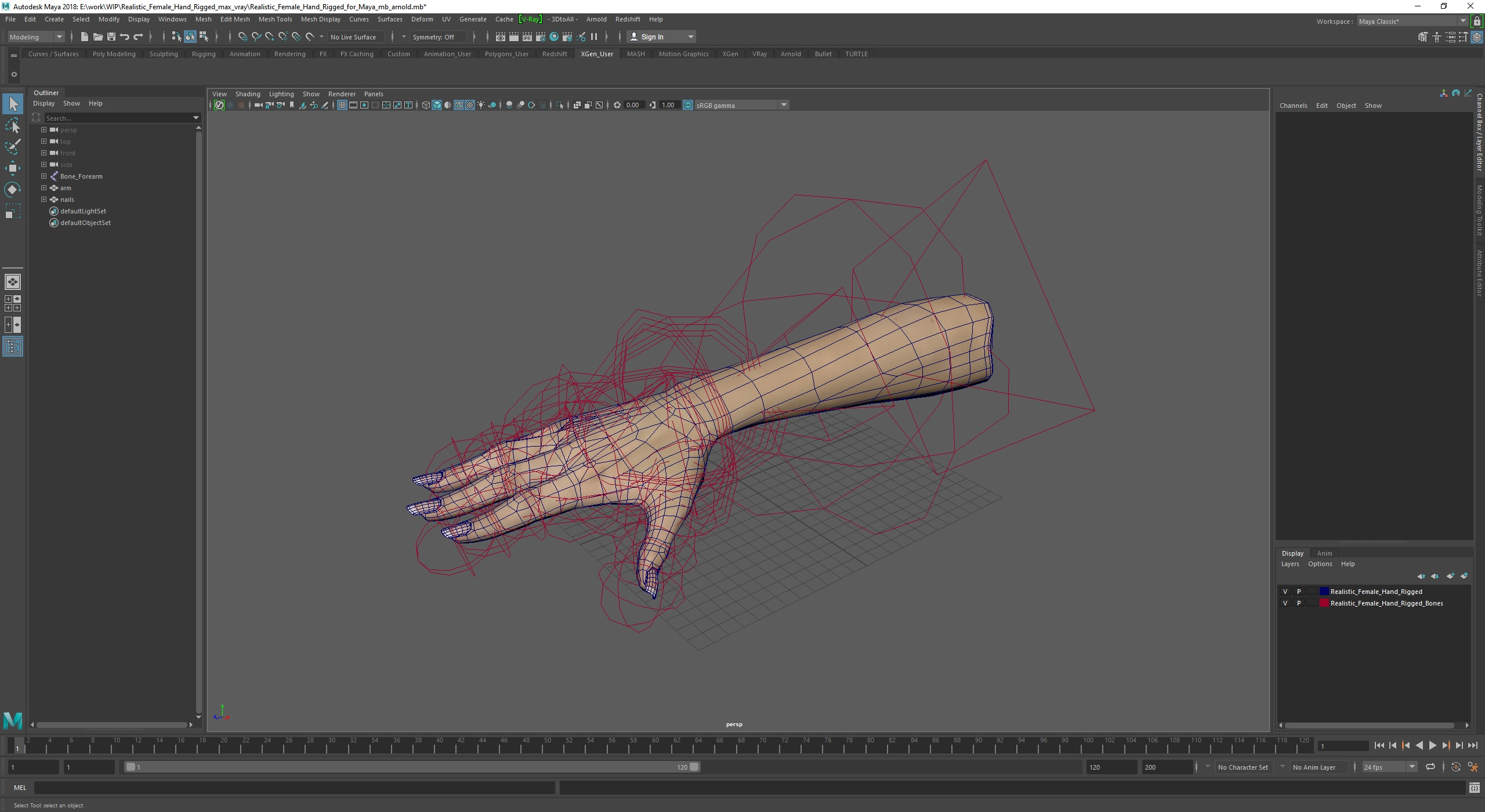Open the Deform menu
Viewport: 1485px width, 812px height.
click(x=422, y=19)
